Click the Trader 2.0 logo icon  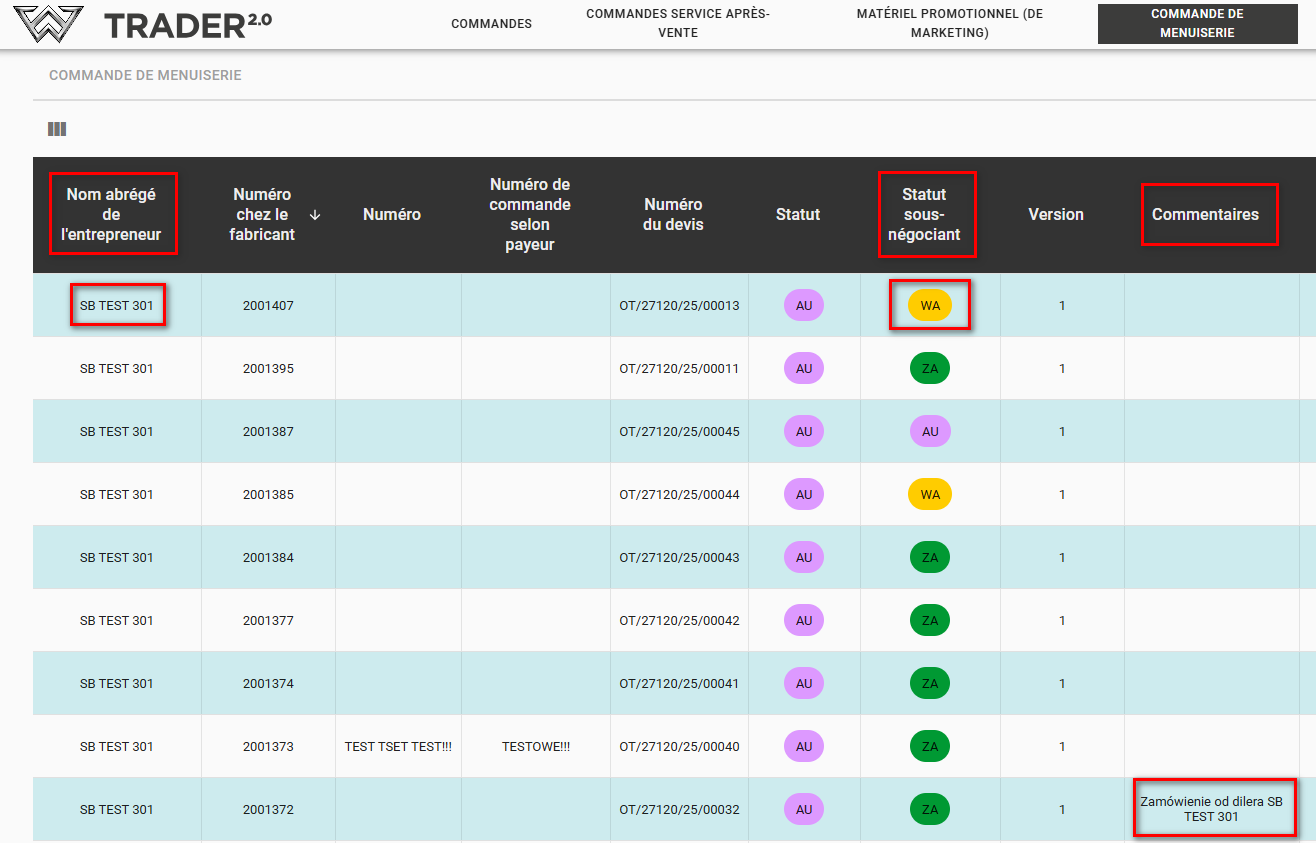(47, 24)
